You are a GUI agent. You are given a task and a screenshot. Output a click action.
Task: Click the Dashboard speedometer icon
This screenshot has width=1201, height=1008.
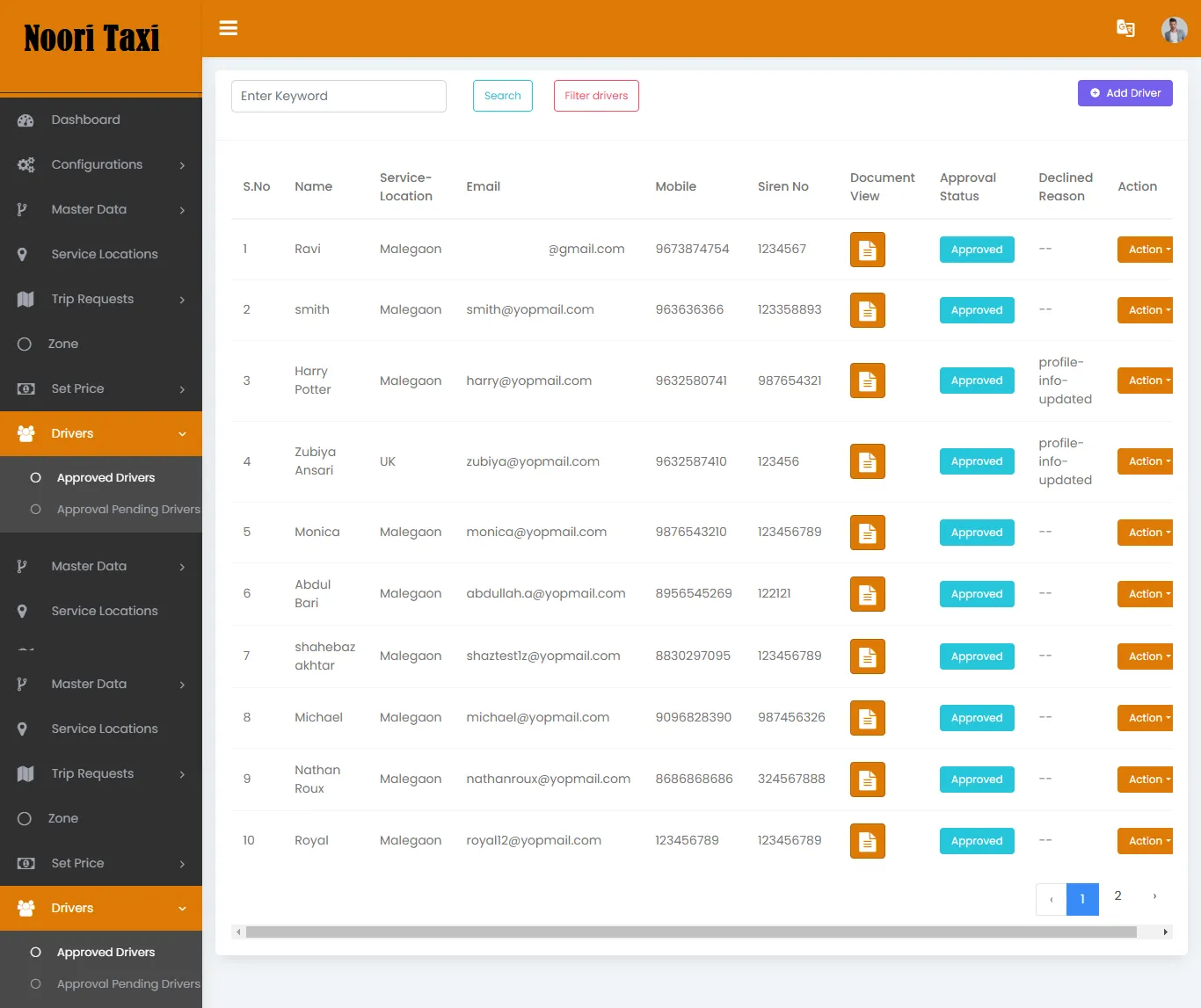pyautogui.click(x=25, y=120)
